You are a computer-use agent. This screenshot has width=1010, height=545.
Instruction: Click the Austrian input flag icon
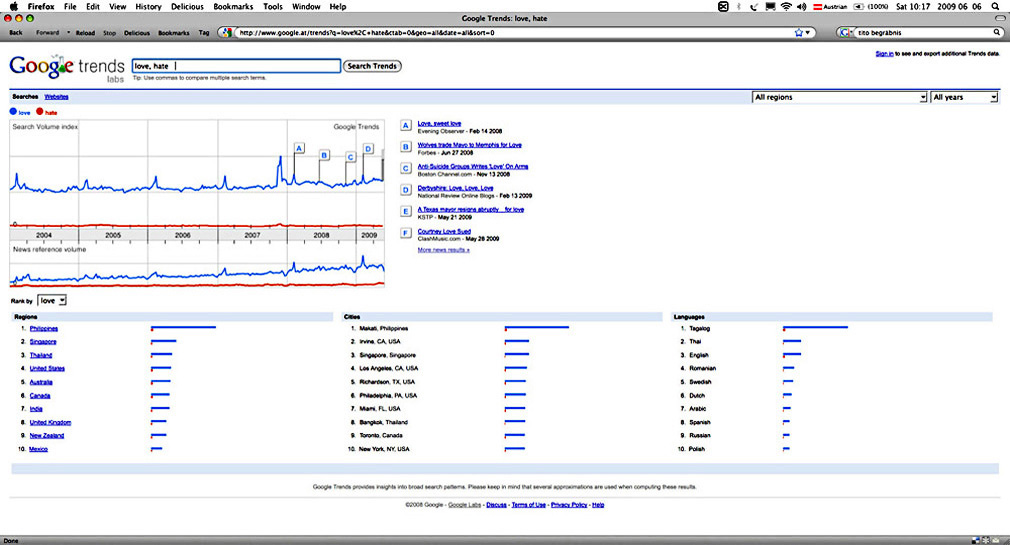coord(817,6)
